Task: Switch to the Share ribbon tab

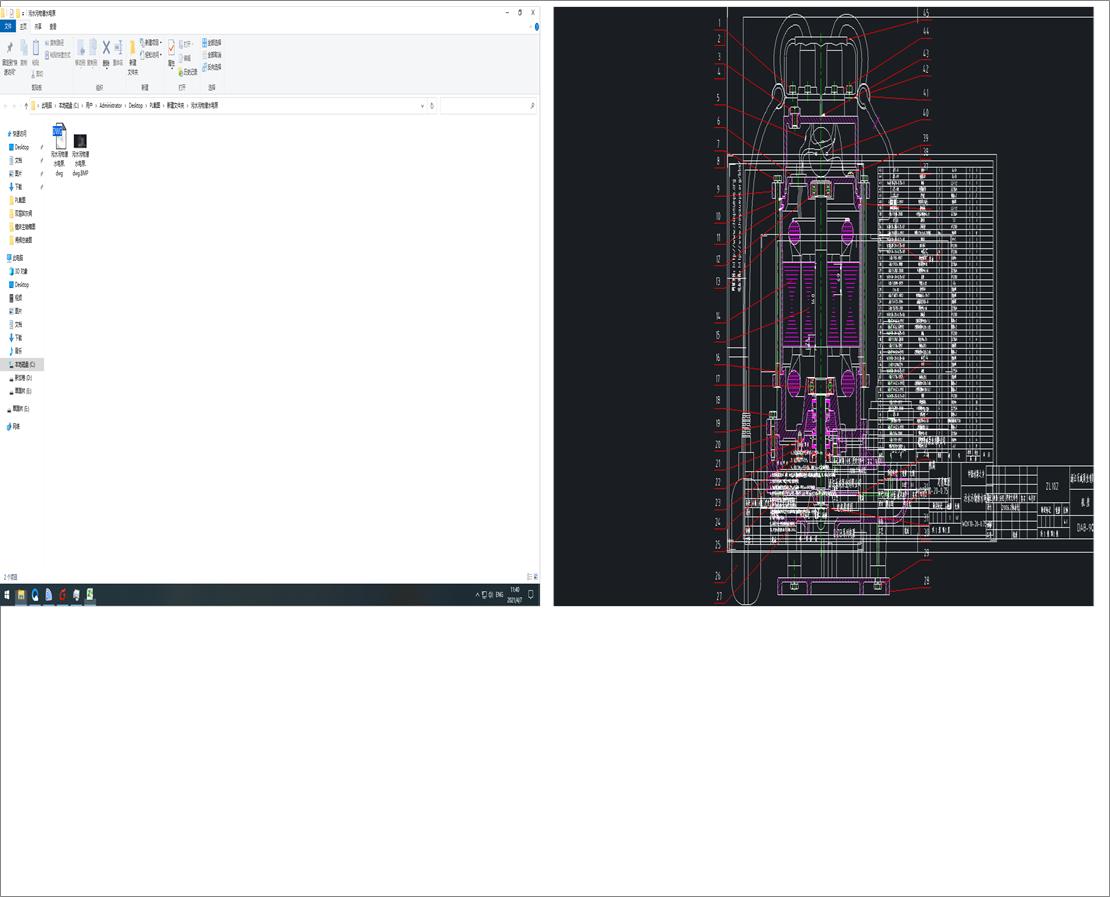Action: pyautogui.click(x=38, y=27)
